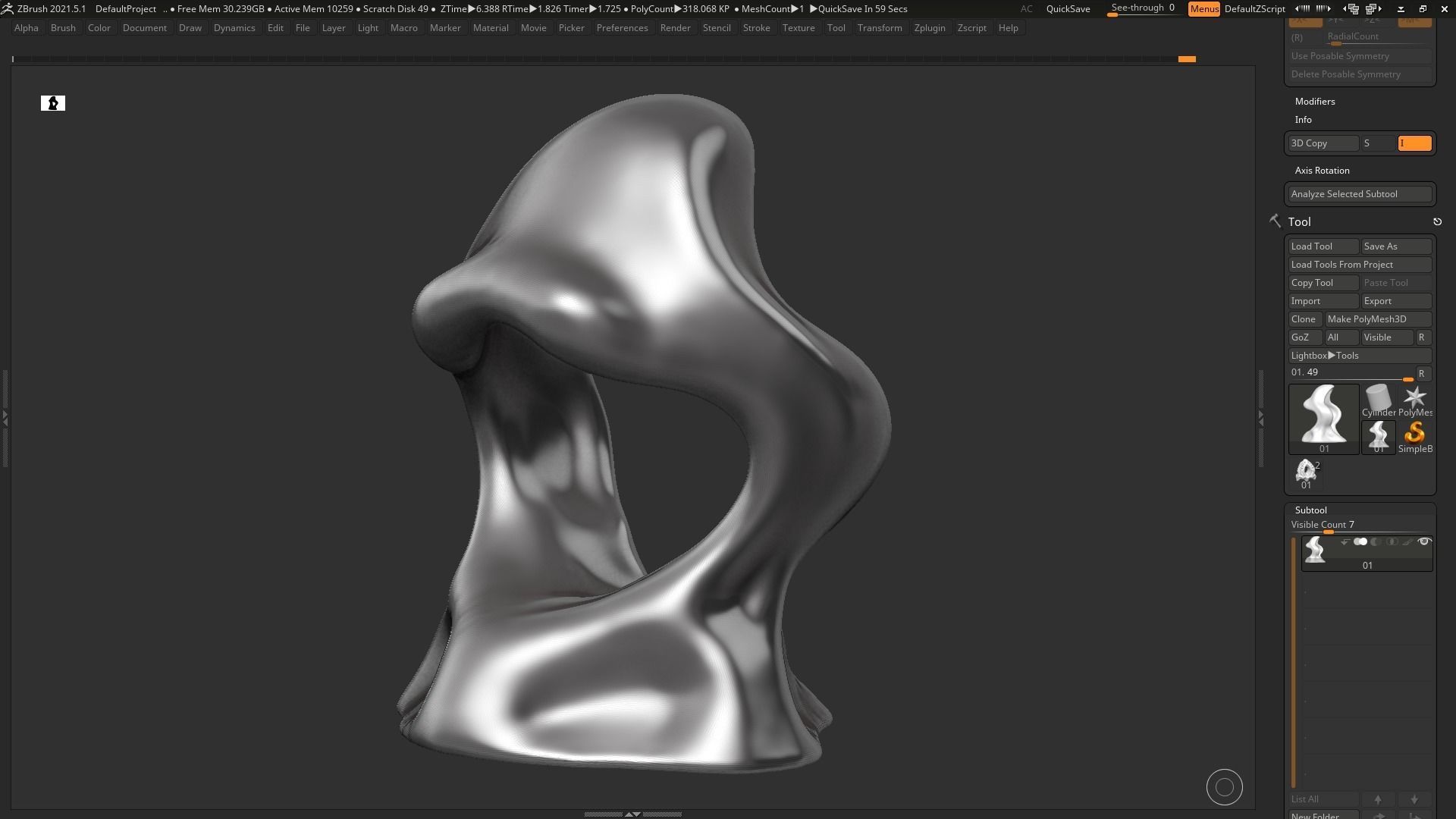Click the Clone button
Viewport: 1456px width, 819px height.
tap(1305, 319)
